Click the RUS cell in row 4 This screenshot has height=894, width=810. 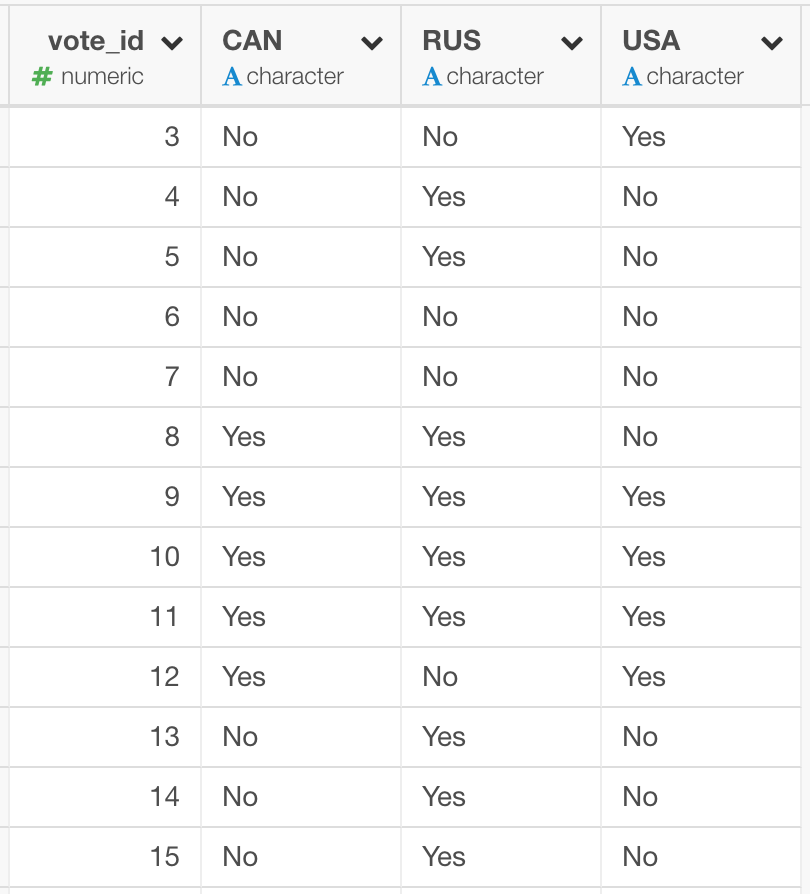click(x=501, y=197)
